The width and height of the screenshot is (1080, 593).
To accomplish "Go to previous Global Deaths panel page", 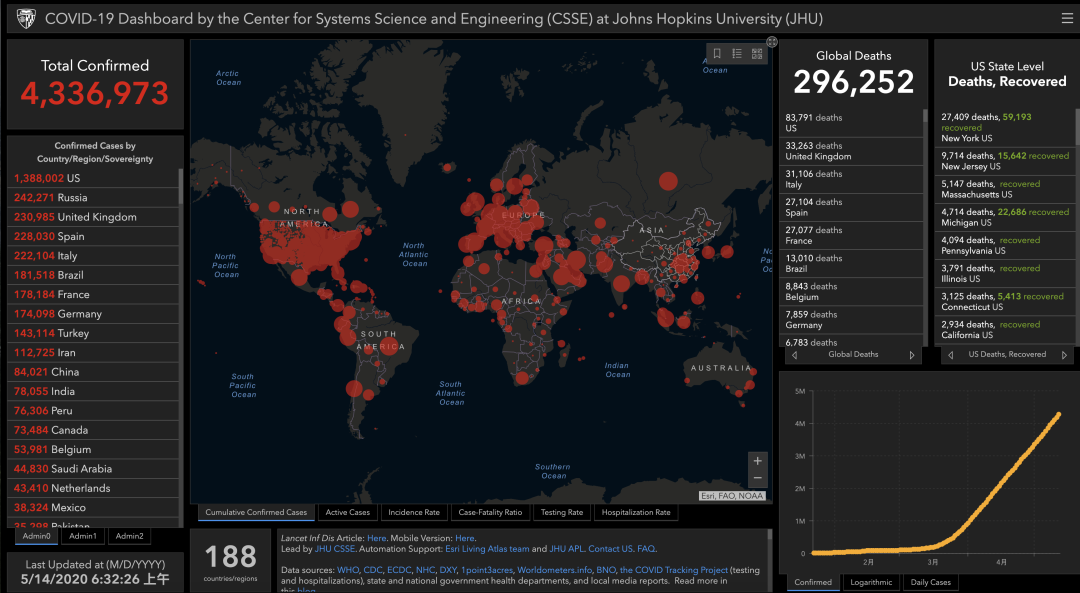I will coord(795,355).
